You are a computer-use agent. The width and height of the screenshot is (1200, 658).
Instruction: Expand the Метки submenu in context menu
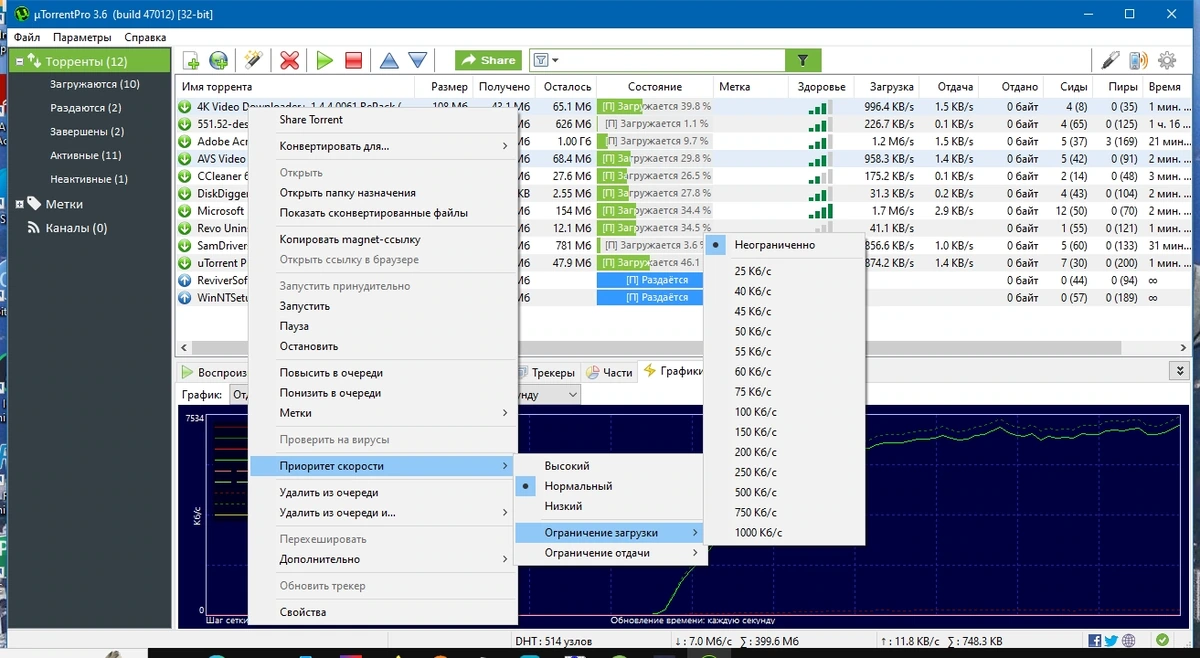click(382, 413)
